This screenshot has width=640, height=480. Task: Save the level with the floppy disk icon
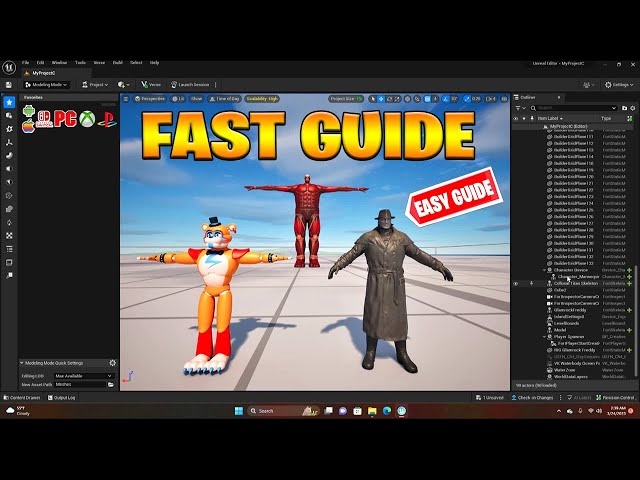tap(9, 85)
